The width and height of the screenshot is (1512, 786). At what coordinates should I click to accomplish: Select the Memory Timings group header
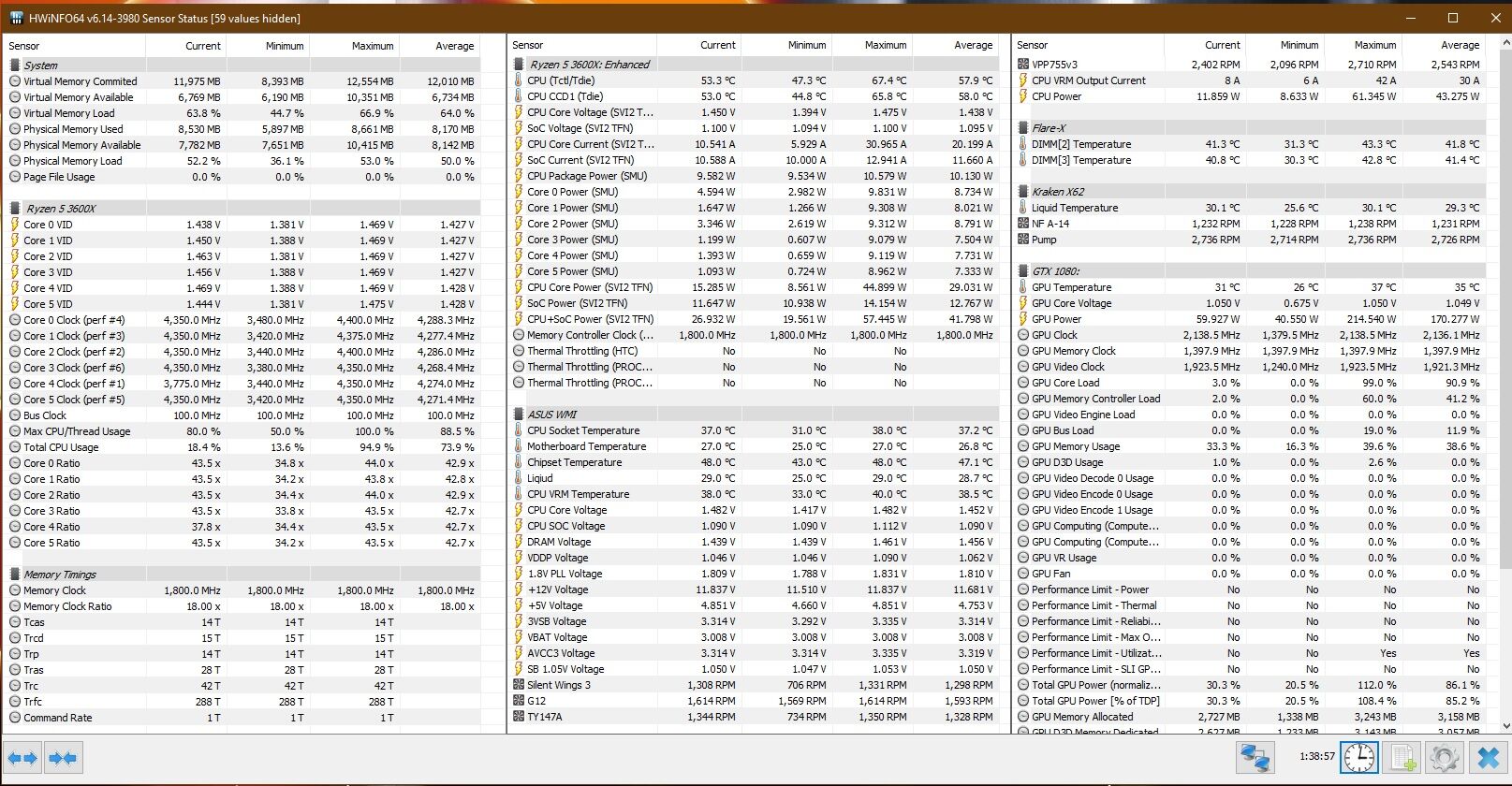(242, 575)
